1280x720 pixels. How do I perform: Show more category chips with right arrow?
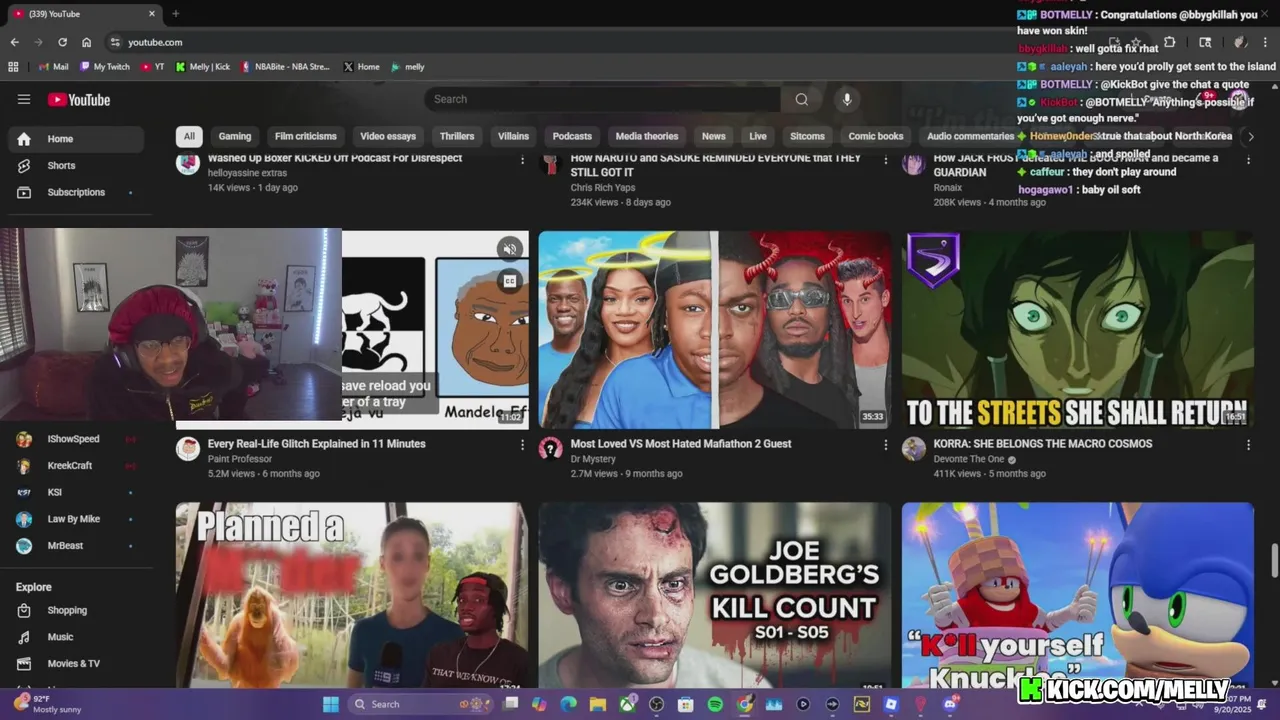tap(1249, 136)
